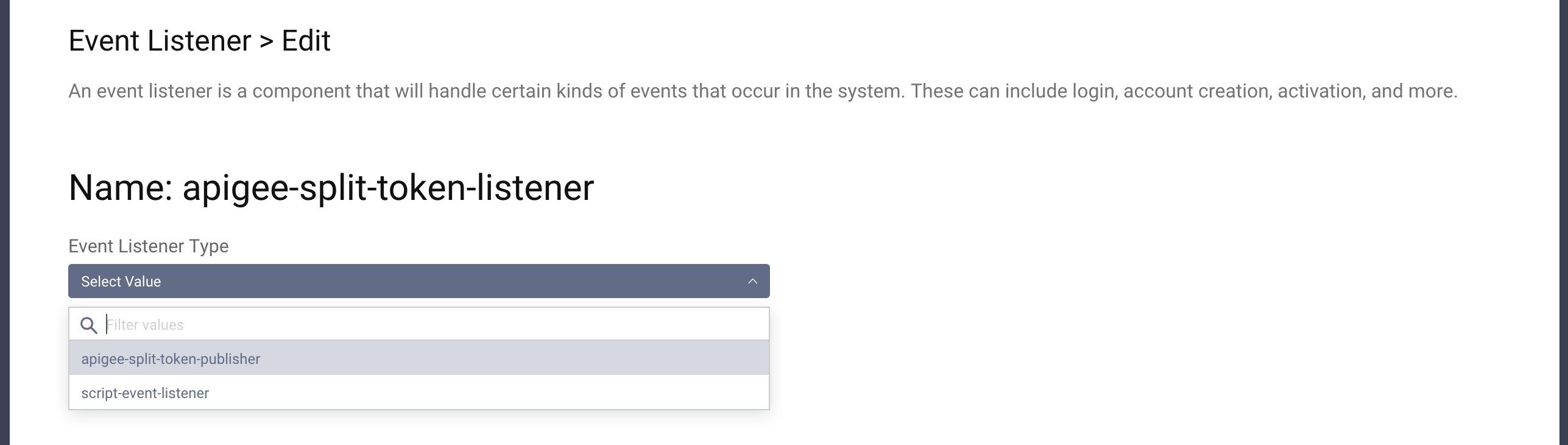This screenshot has height=445, width=1568.
Task: Click the "Event Listener" breadcrumb text
Action: pyautogui.click(x=160, y=41)
